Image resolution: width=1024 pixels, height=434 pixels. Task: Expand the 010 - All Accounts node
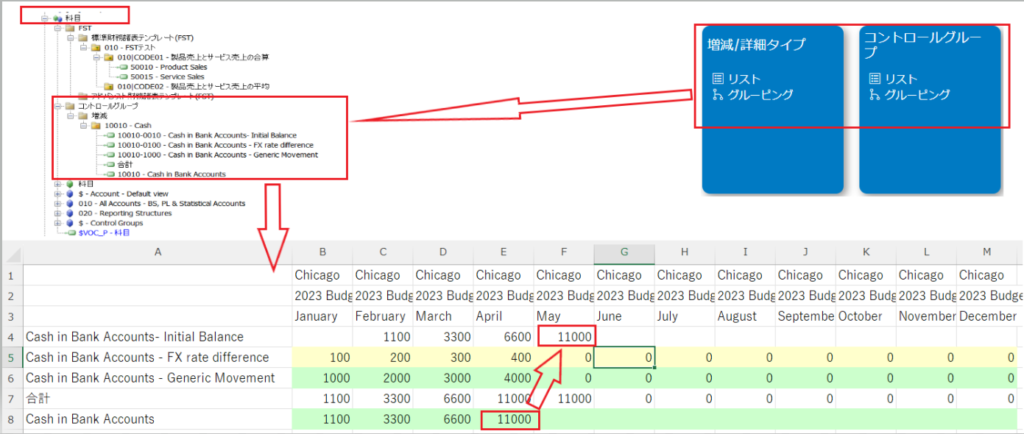coord(57,203)
